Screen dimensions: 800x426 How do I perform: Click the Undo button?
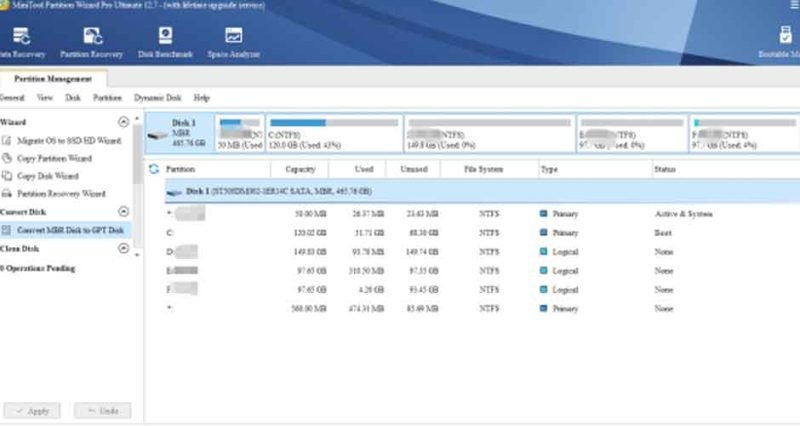tap(102, 411)
